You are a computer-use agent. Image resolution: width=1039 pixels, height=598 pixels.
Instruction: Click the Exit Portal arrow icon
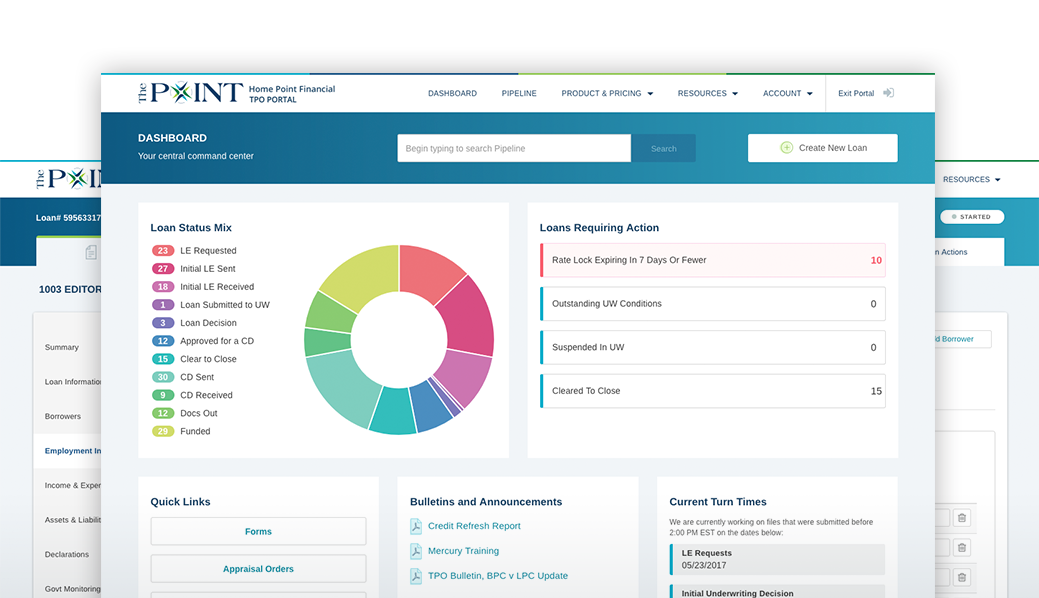888,93
